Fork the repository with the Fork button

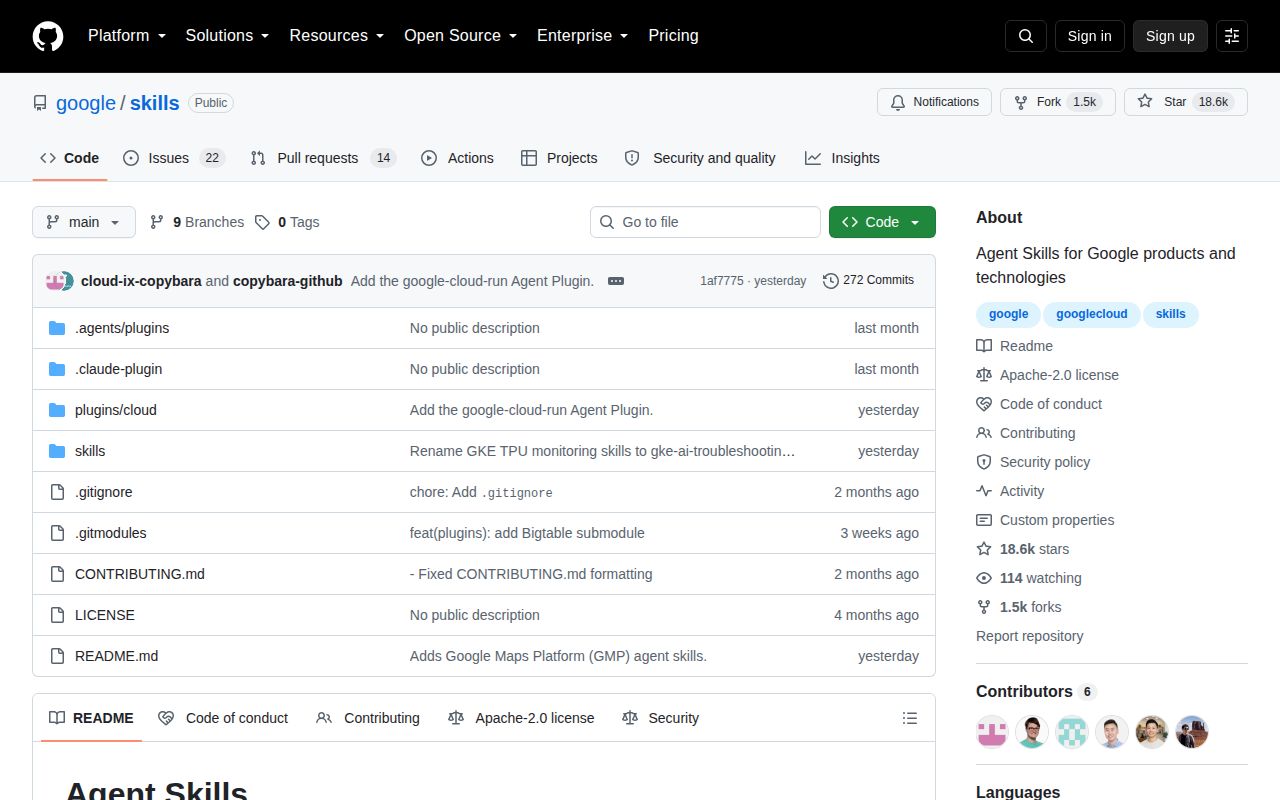[x=1058, y=102]
